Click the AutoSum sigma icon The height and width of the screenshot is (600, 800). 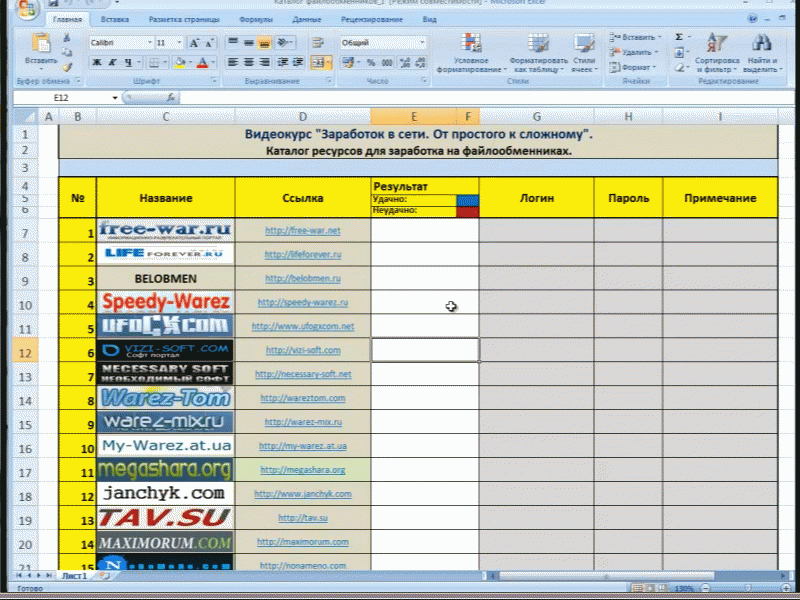tap(679, 37)
